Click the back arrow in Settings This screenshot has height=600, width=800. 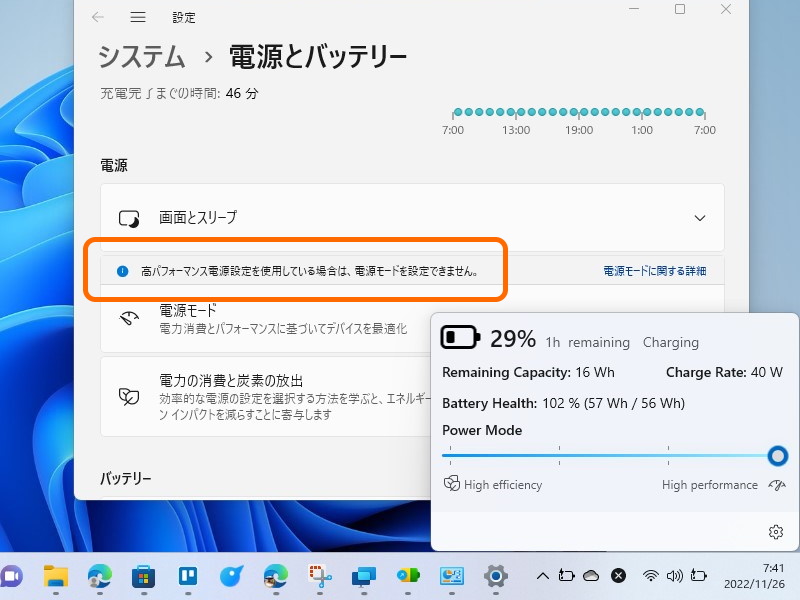(96, 16)
